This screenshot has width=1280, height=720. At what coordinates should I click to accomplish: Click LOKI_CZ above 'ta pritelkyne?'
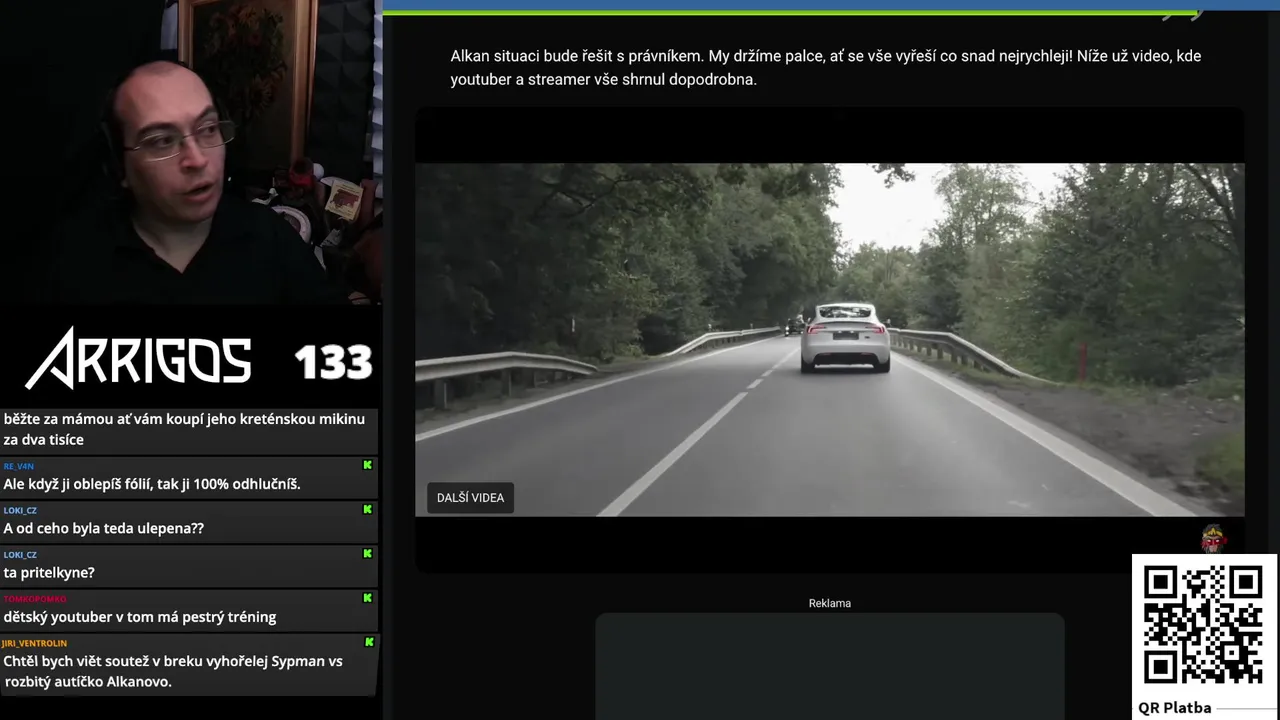20,554
